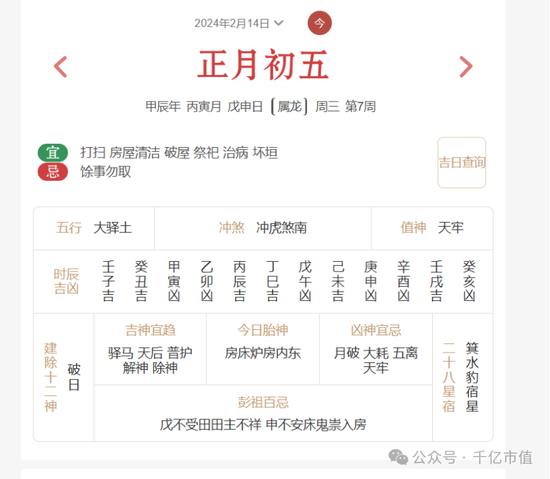The width and height of the screenshot is (550, 479).
Task: Click the green 宜 badge
Action: 53,153
